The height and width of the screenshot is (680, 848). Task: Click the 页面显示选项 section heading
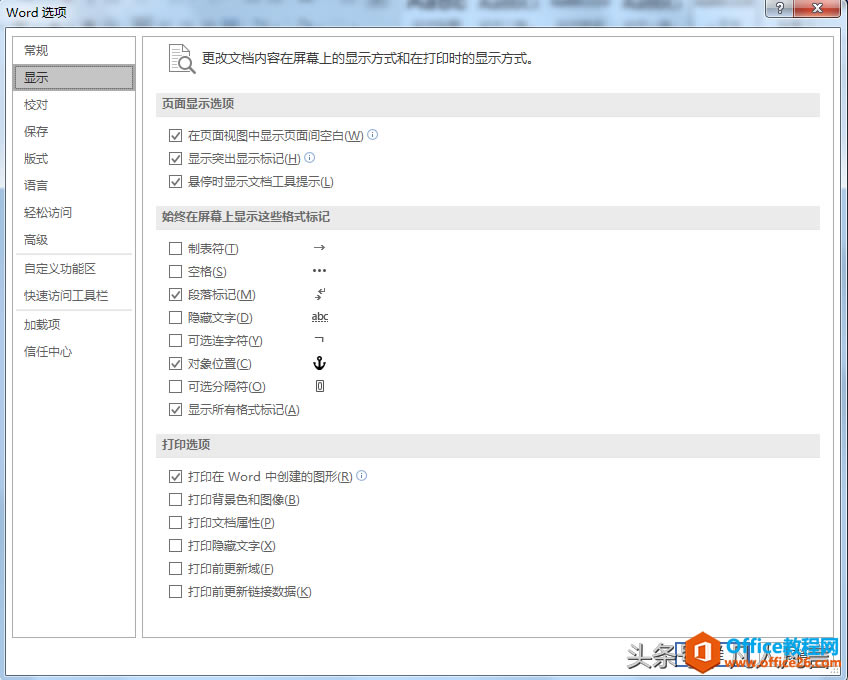tap(197, 104)
